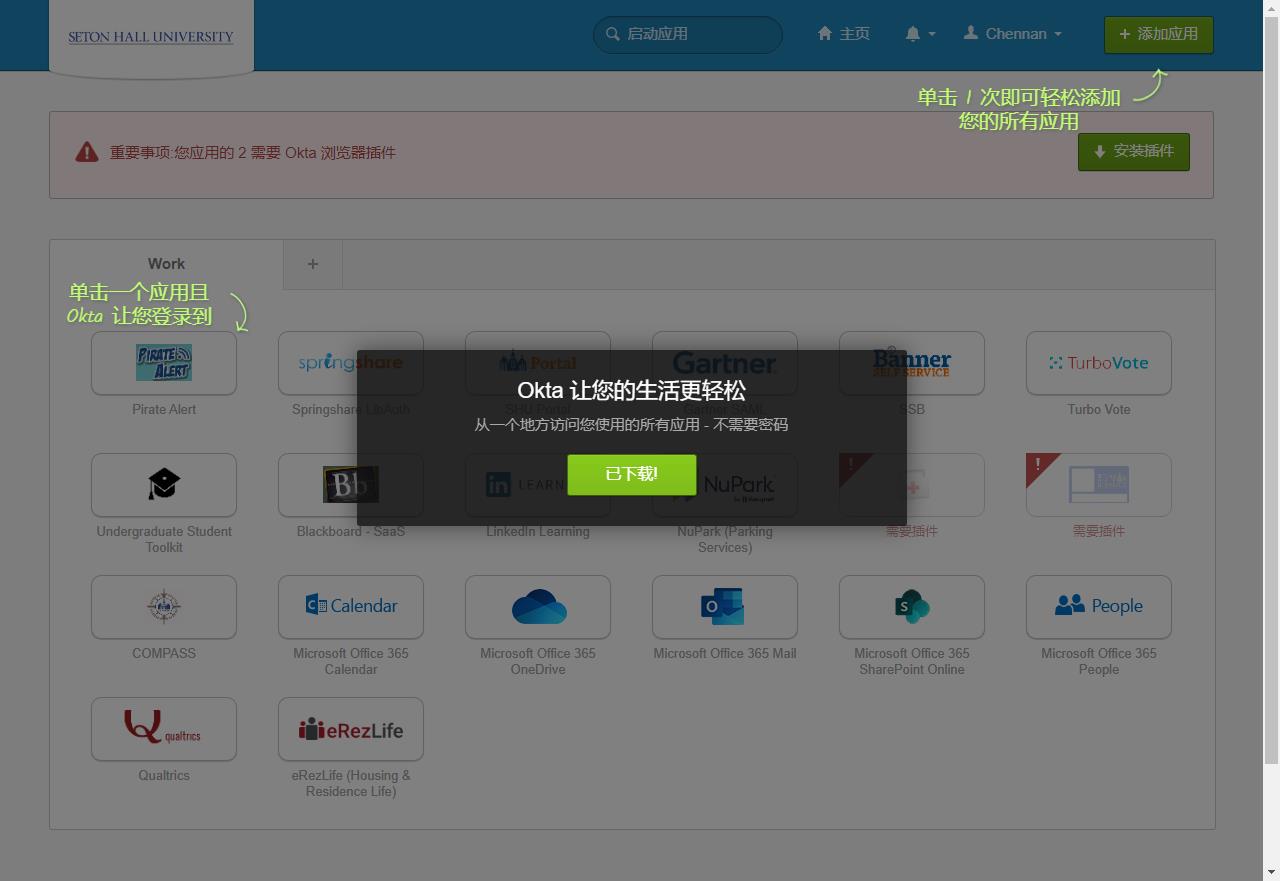The width and height of the screenshot is (1280, 881).
Task: Open NuPark Parking Services tile
Action: click(725, 485)
